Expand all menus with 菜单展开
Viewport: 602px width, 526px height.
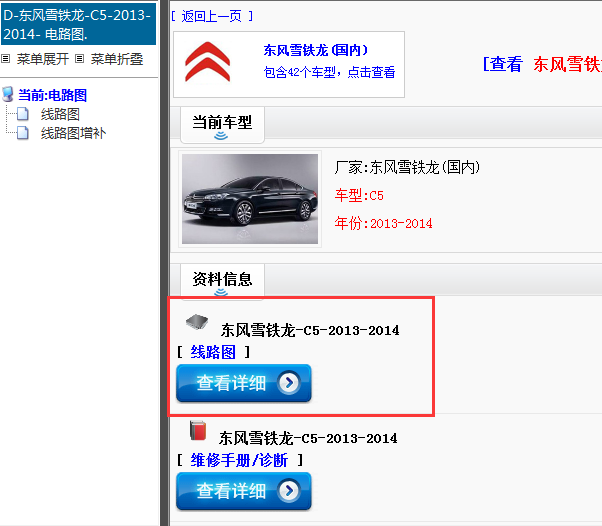42,59
